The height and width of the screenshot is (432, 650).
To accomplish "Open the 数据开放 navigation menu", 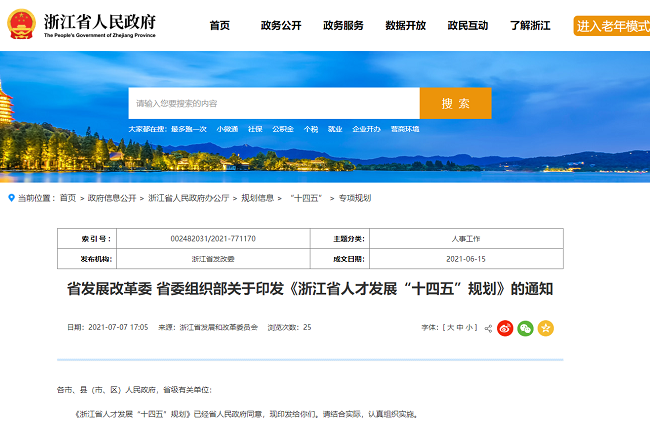I will (405, 26).
